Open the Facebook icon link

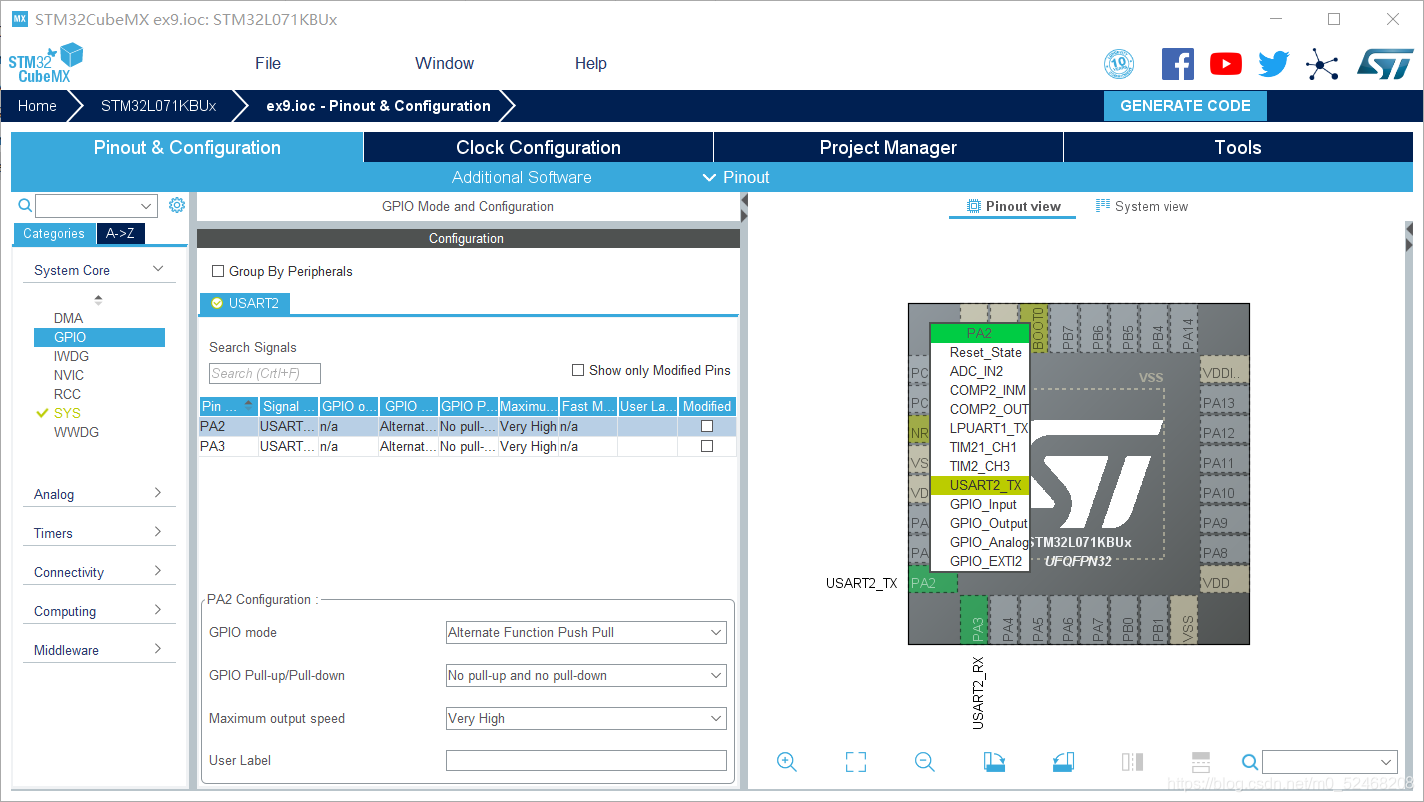point(1177,64)
